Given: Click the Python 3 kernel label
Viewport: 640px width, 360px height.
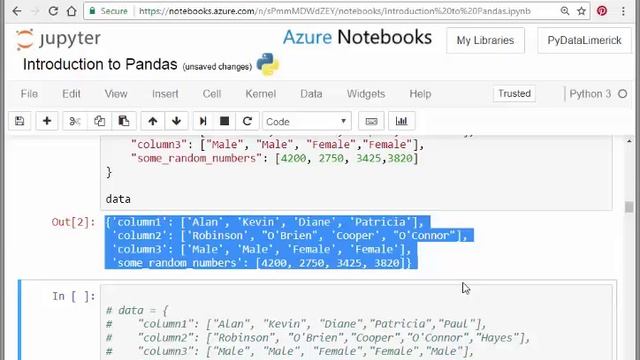Looking at the screenshot, I should (x=590, y=94).
